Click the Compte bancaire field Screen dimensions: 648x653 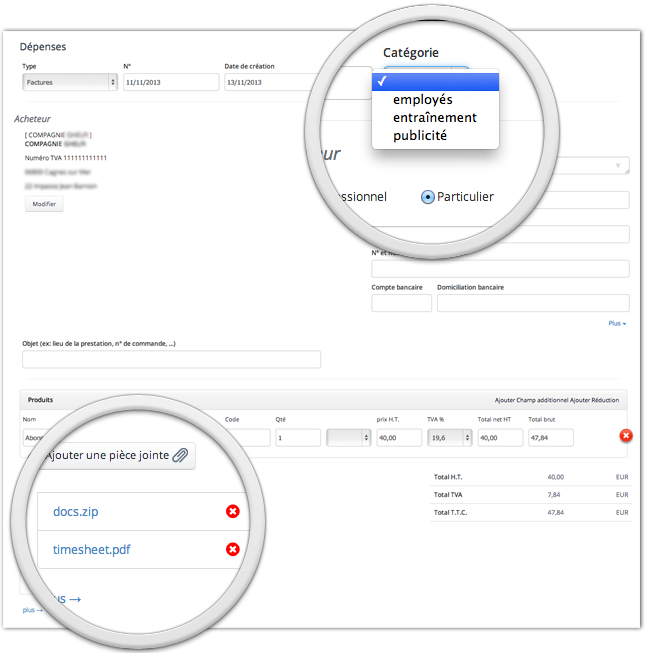pyautogui.click(x=401, y=303)
